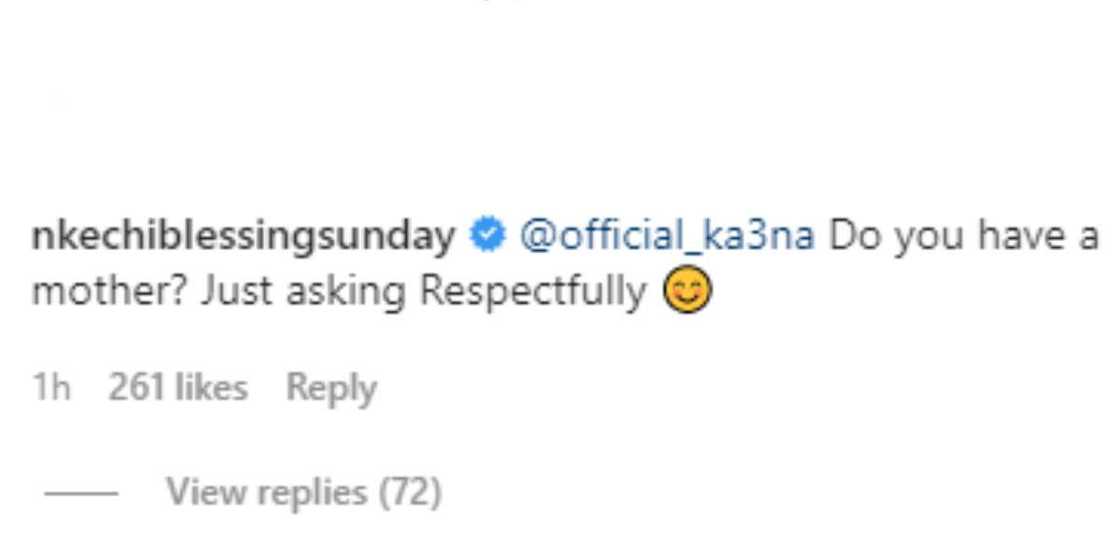1120x560 pixels.
Task: Click the dash line beside View replies
Action: (81, 493)
